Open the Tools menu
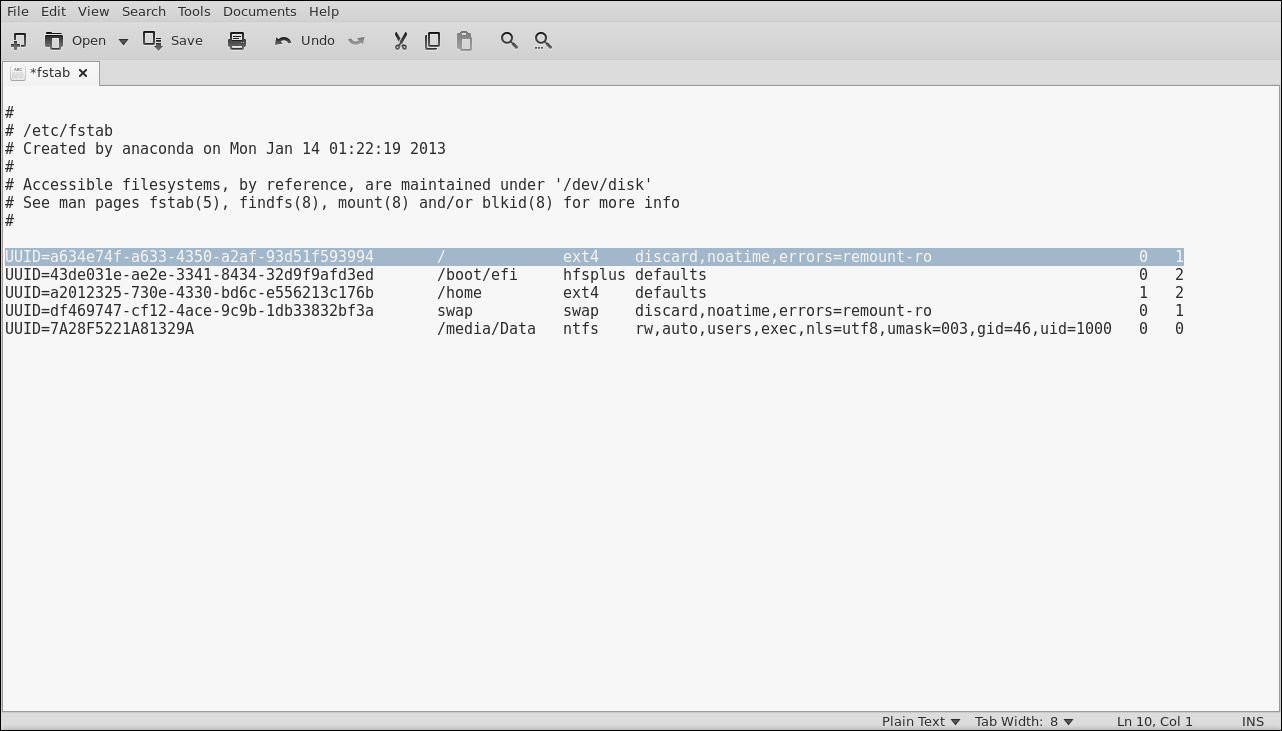 point(193,11)
